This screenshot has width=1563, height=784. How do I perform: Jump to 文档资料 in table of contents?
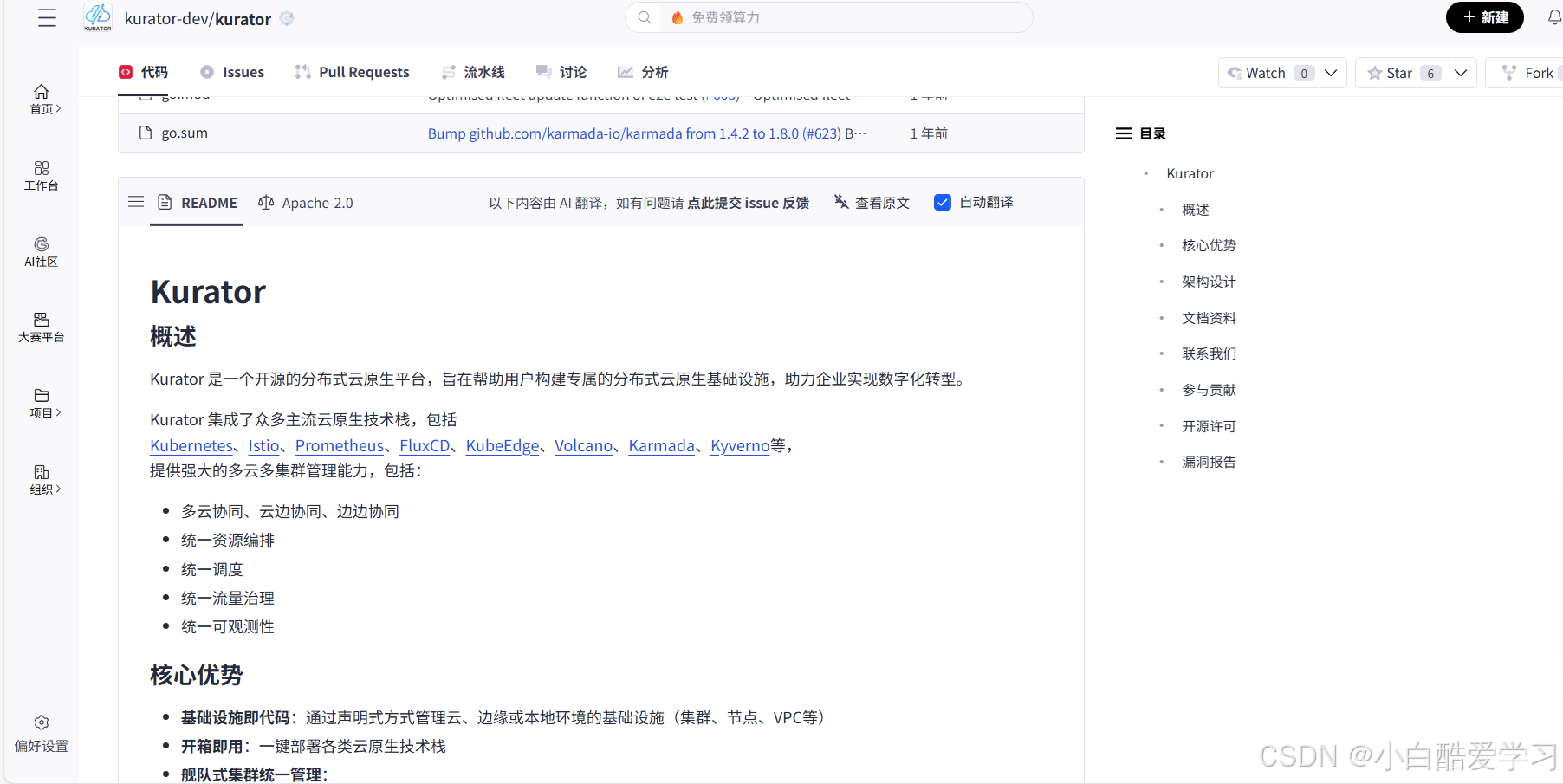pyautogui.click(x=1209, y=318)
